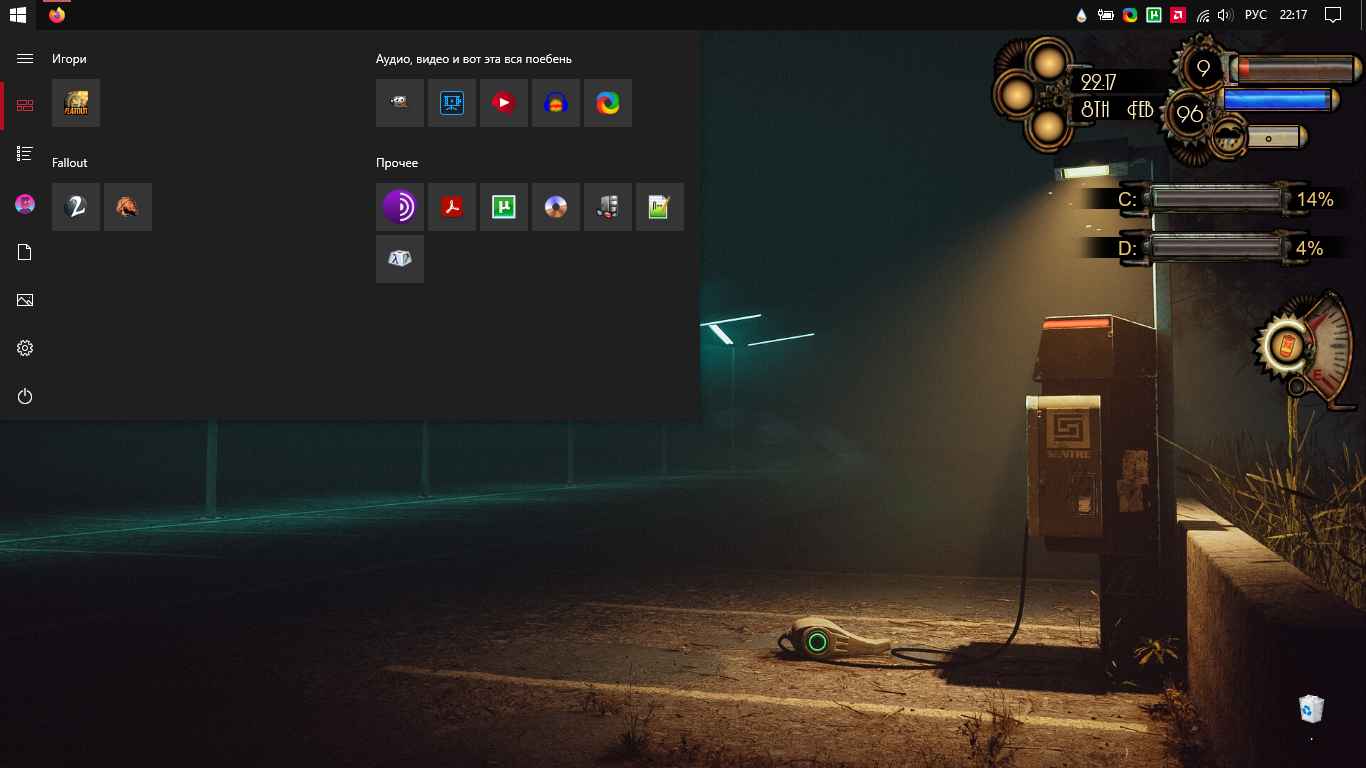Viewport: 1366px width, 768px height.
Task: Select the Игры group header
Action: point(69,59)
